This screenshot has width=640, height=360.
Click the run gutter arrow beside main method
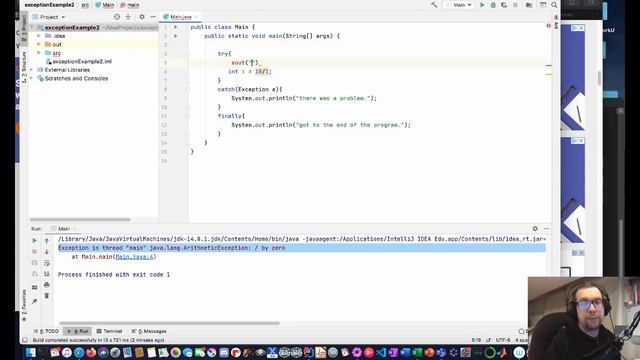[176, 36]
